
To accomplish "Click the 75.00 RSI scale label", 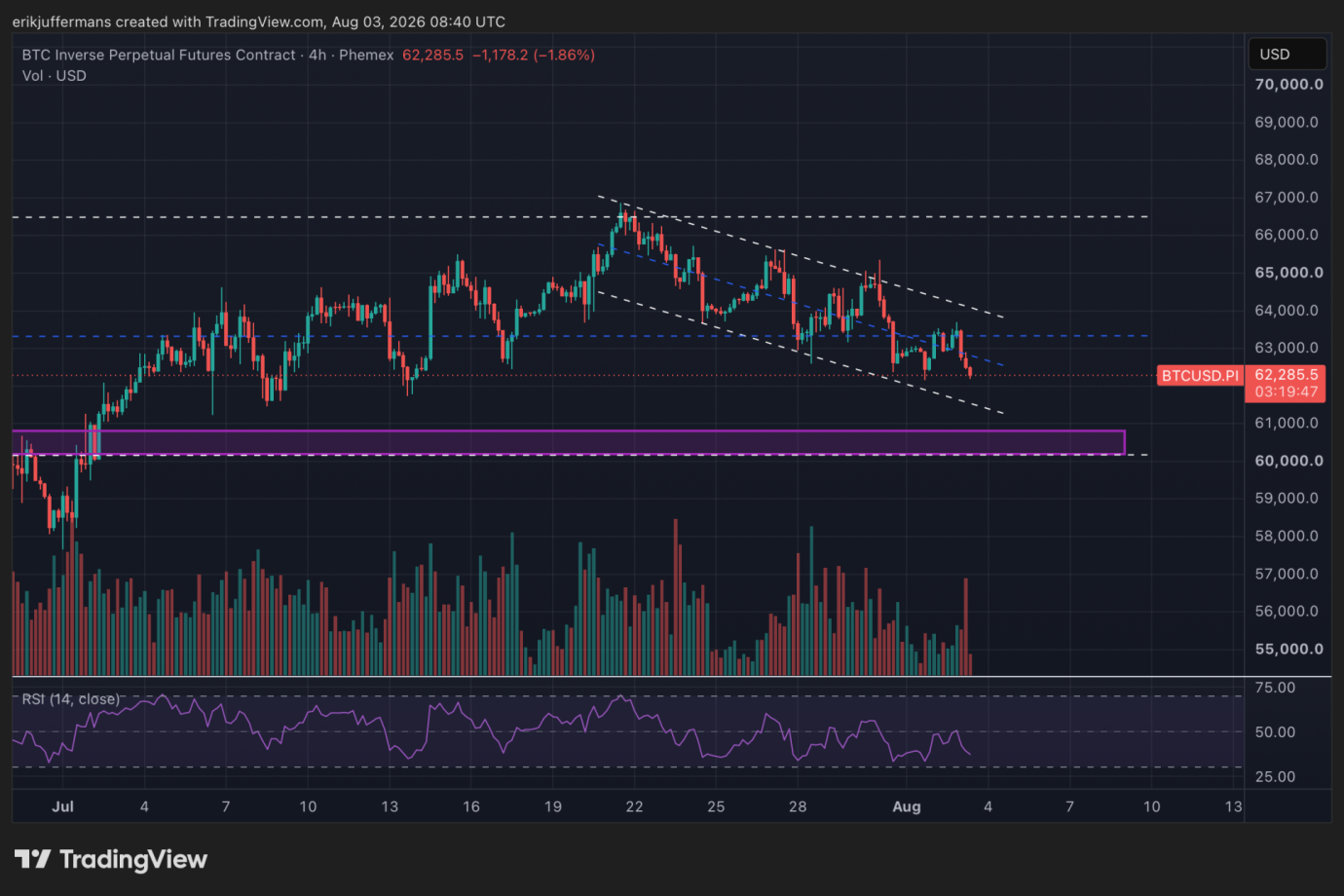I will pos(1275,688).
